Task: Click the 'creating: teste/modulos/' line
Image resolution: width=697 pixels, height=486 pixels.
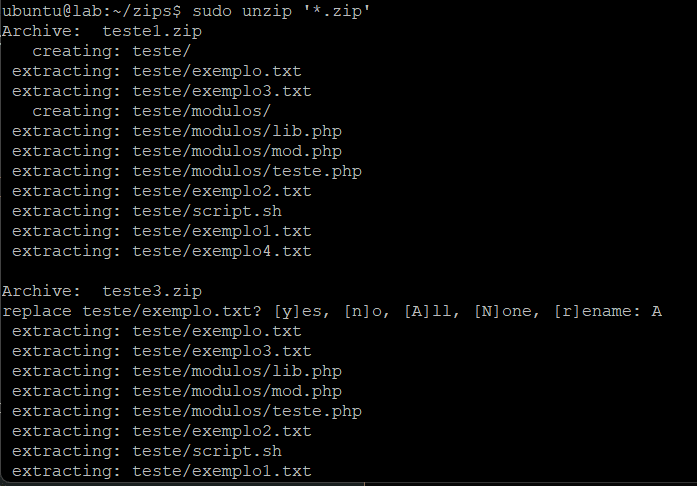Action: click(151, 111)
